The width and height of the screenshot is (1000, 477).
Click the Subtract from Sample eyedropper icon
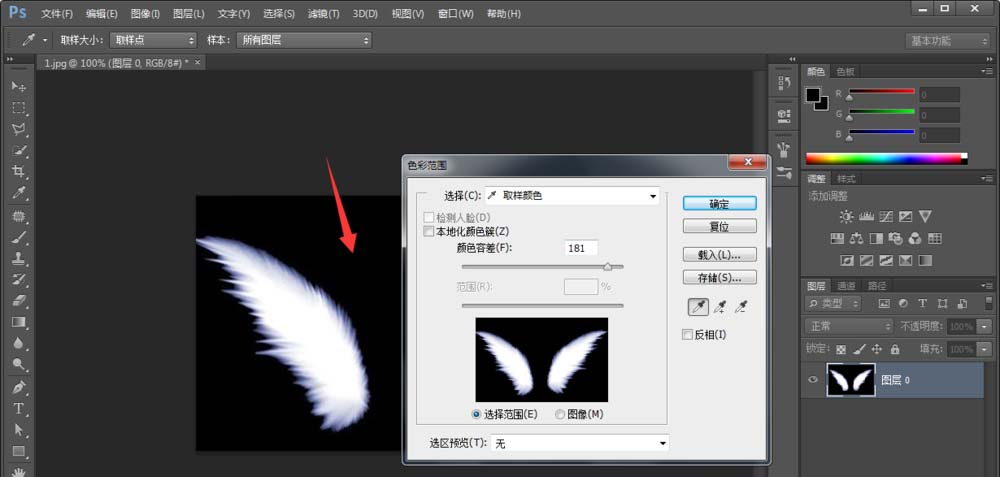(742, 306)
